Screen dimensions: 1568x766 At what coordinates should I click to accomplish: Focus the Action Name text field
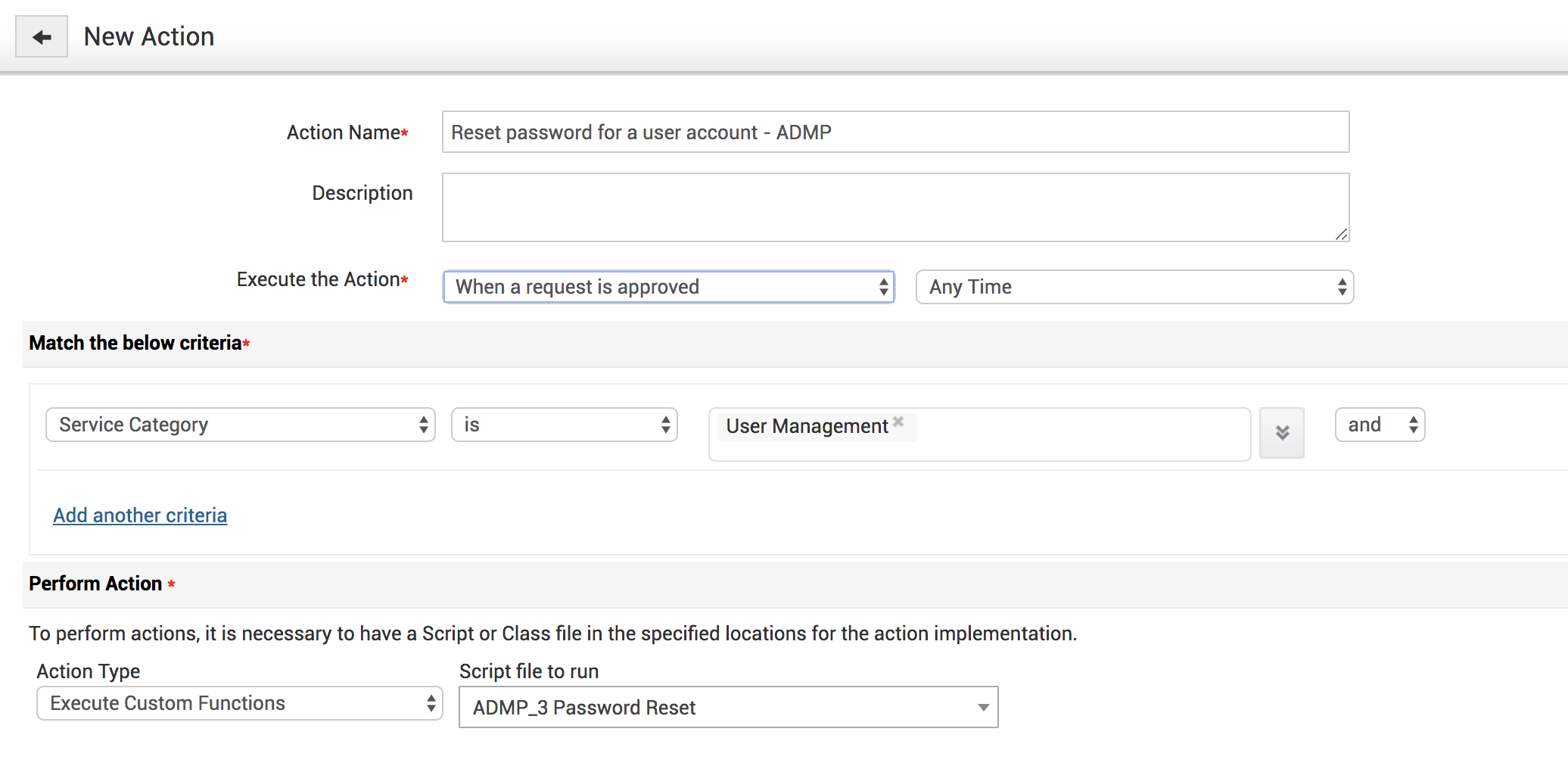click(894, 132)
